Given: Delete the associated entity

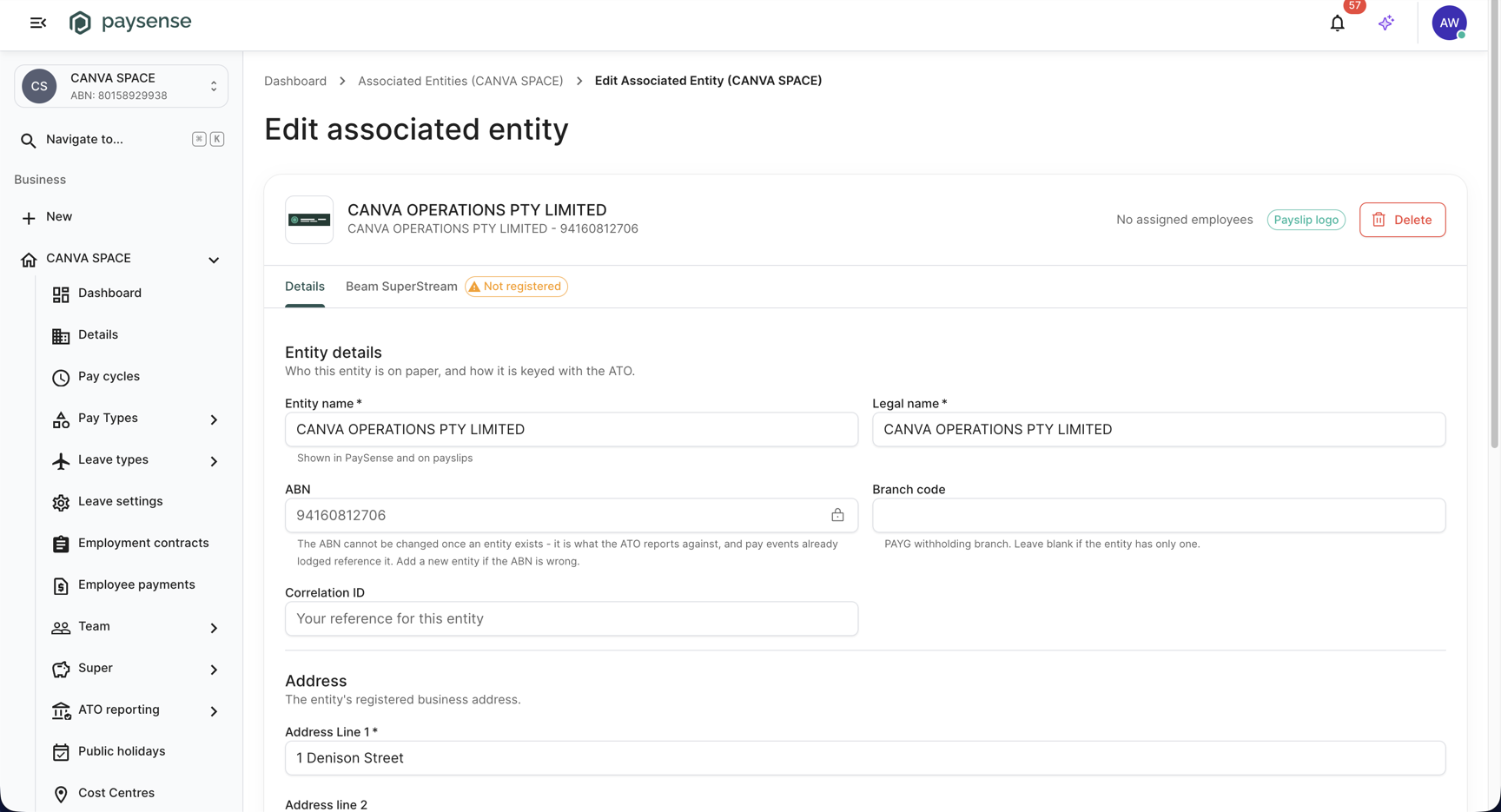Looking at the screenshot, I should point(1402,220).
